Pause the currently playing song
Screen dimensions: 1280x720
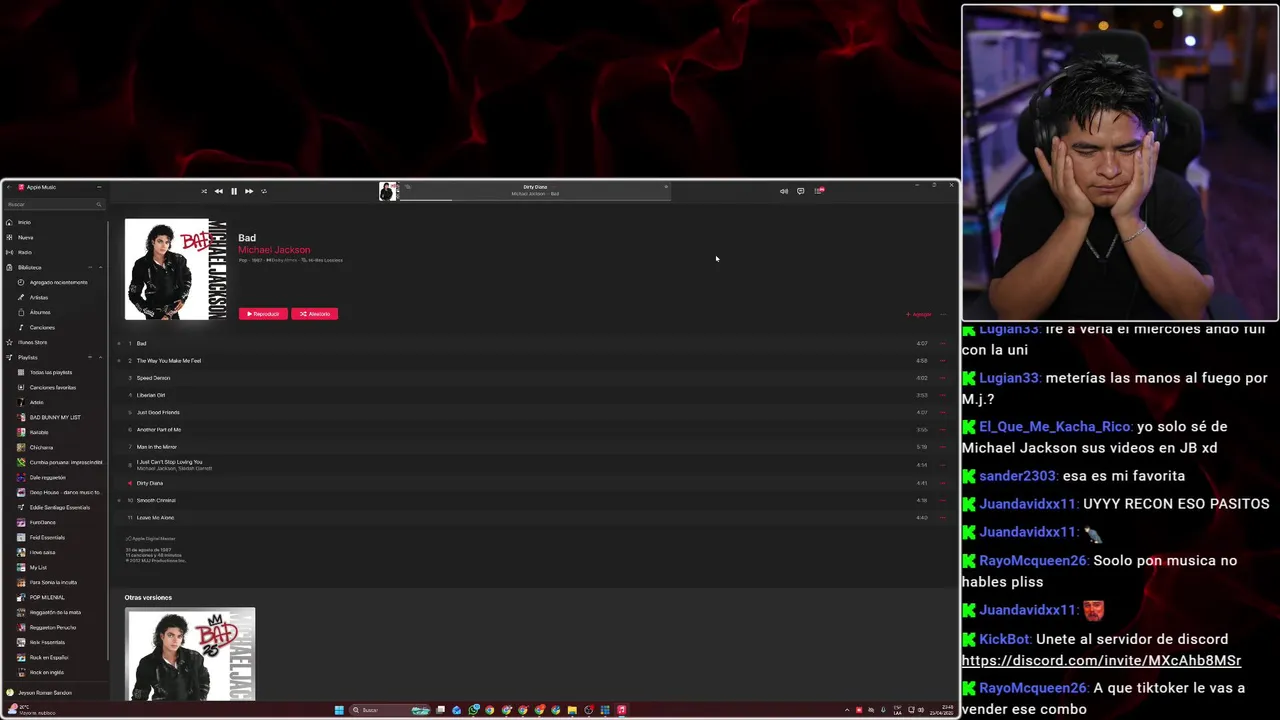234,191
